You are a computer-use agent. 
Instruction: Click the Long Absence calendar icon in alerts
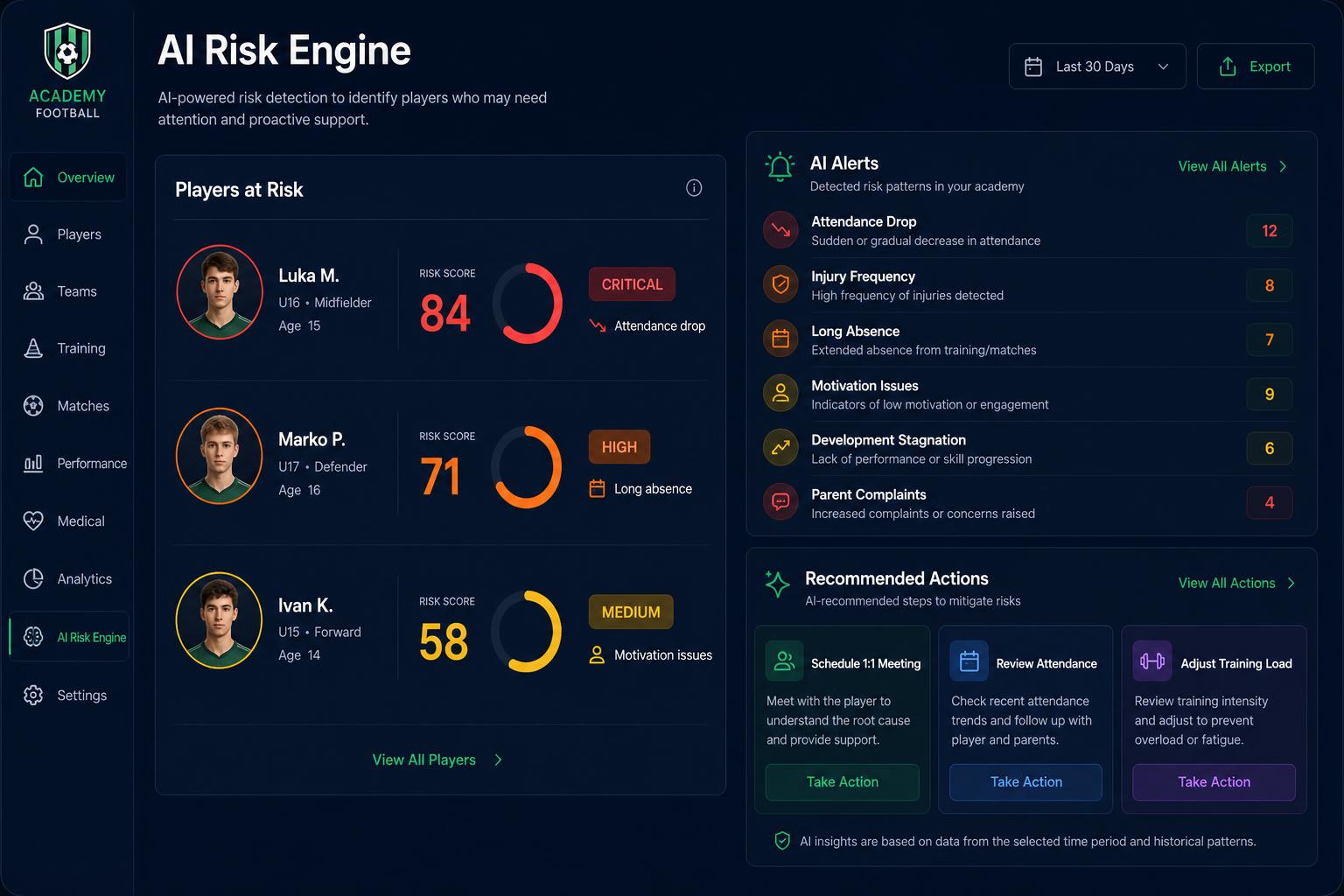(x=780, y=339)
